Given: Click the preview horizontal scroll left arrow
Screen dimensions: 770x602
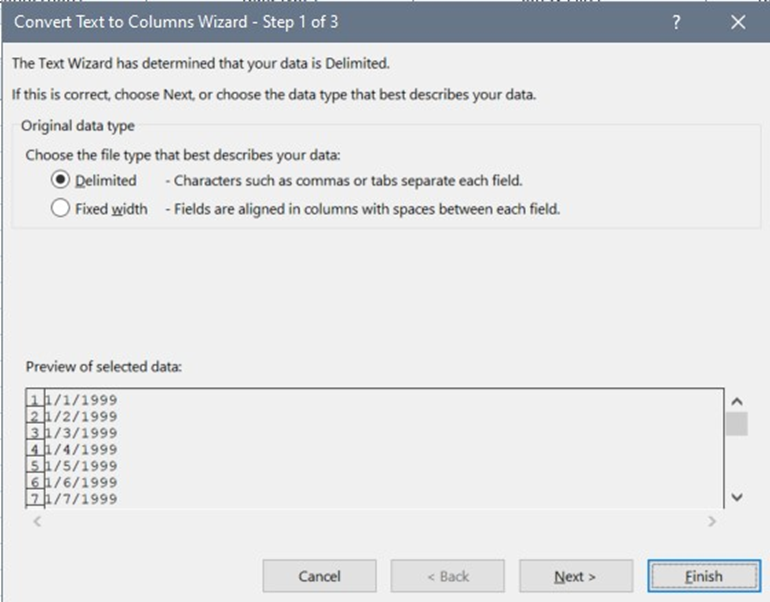Looking at the screenshot, I should coord(37,521).
